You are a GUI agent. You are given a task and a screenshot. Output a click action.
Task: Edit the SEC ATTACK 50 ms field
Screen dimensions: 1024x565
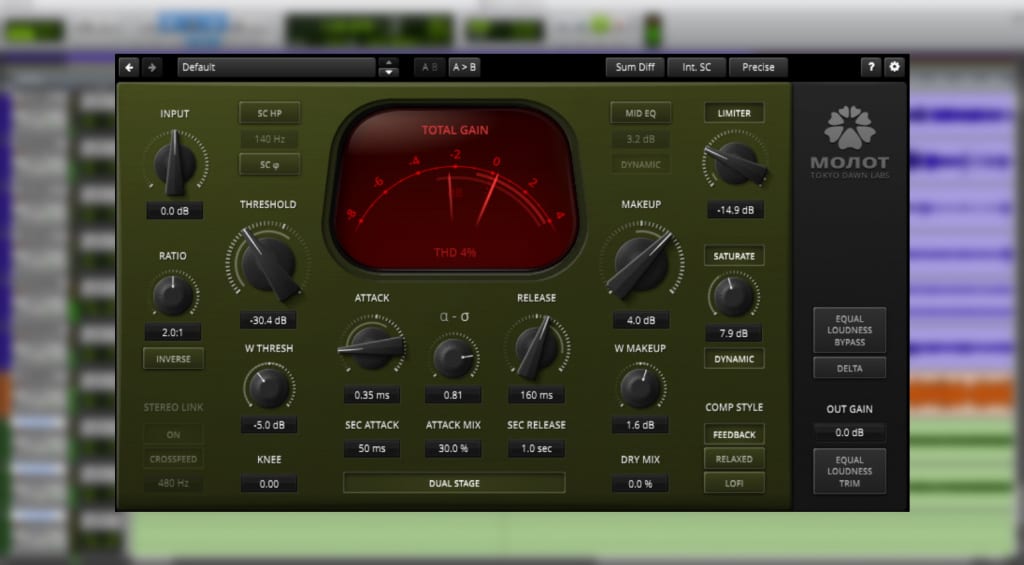click(372, 449)
